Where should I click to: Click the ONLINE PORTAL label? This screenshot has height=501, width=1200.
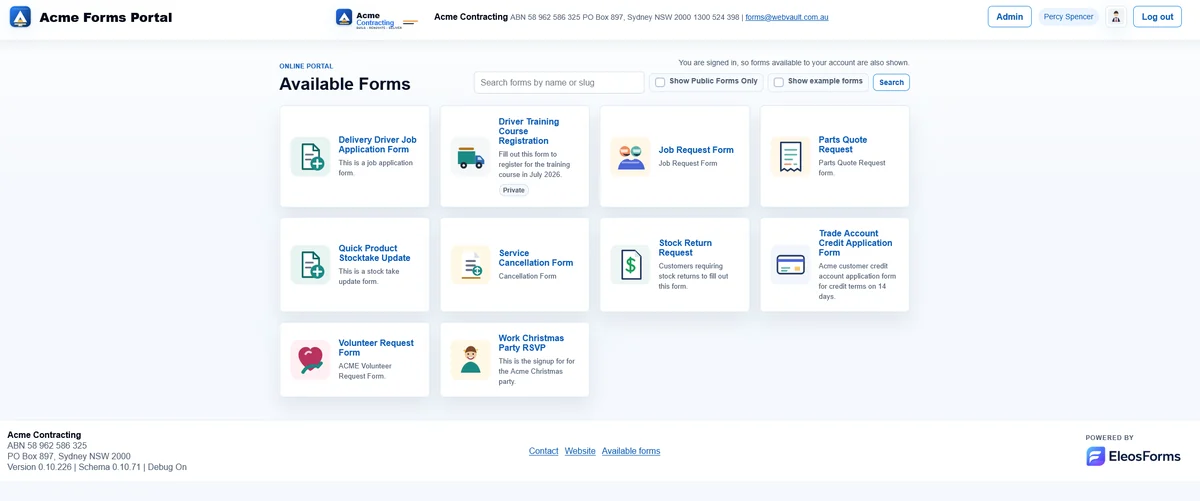[x=306, y=66]
